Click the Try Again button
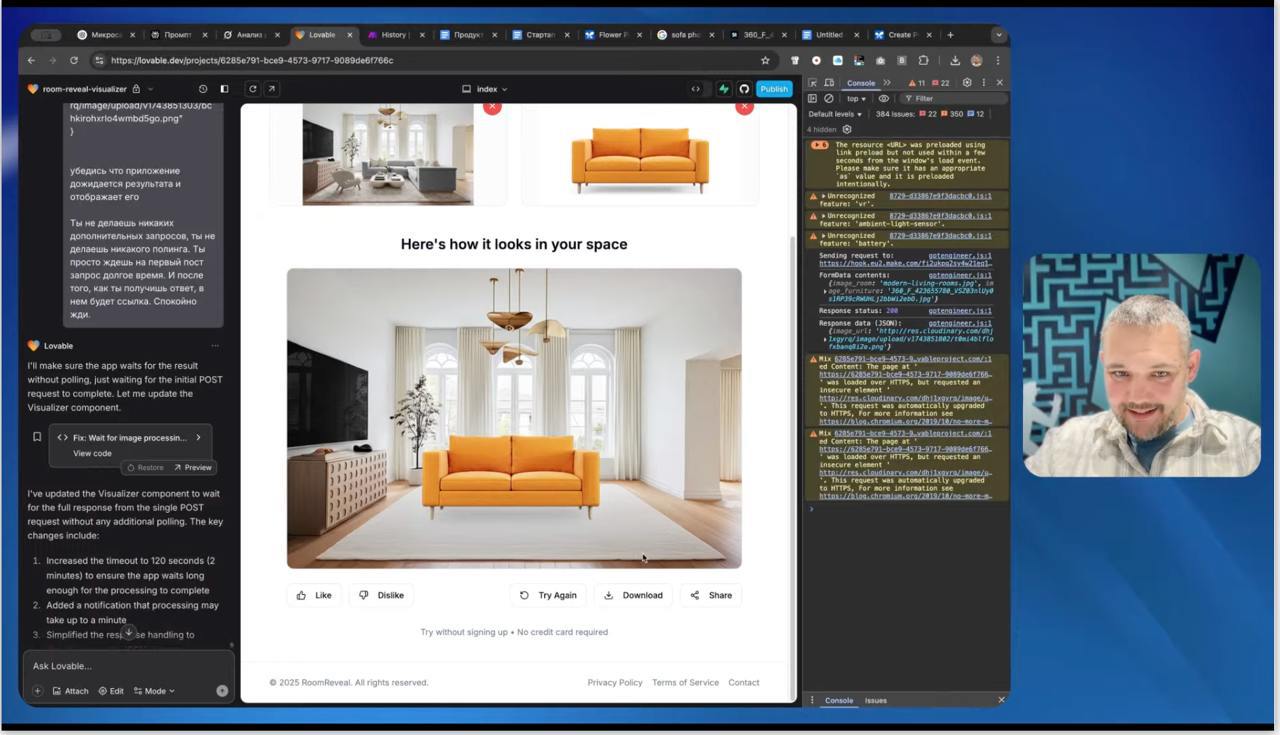 click(x=548, y=595)
